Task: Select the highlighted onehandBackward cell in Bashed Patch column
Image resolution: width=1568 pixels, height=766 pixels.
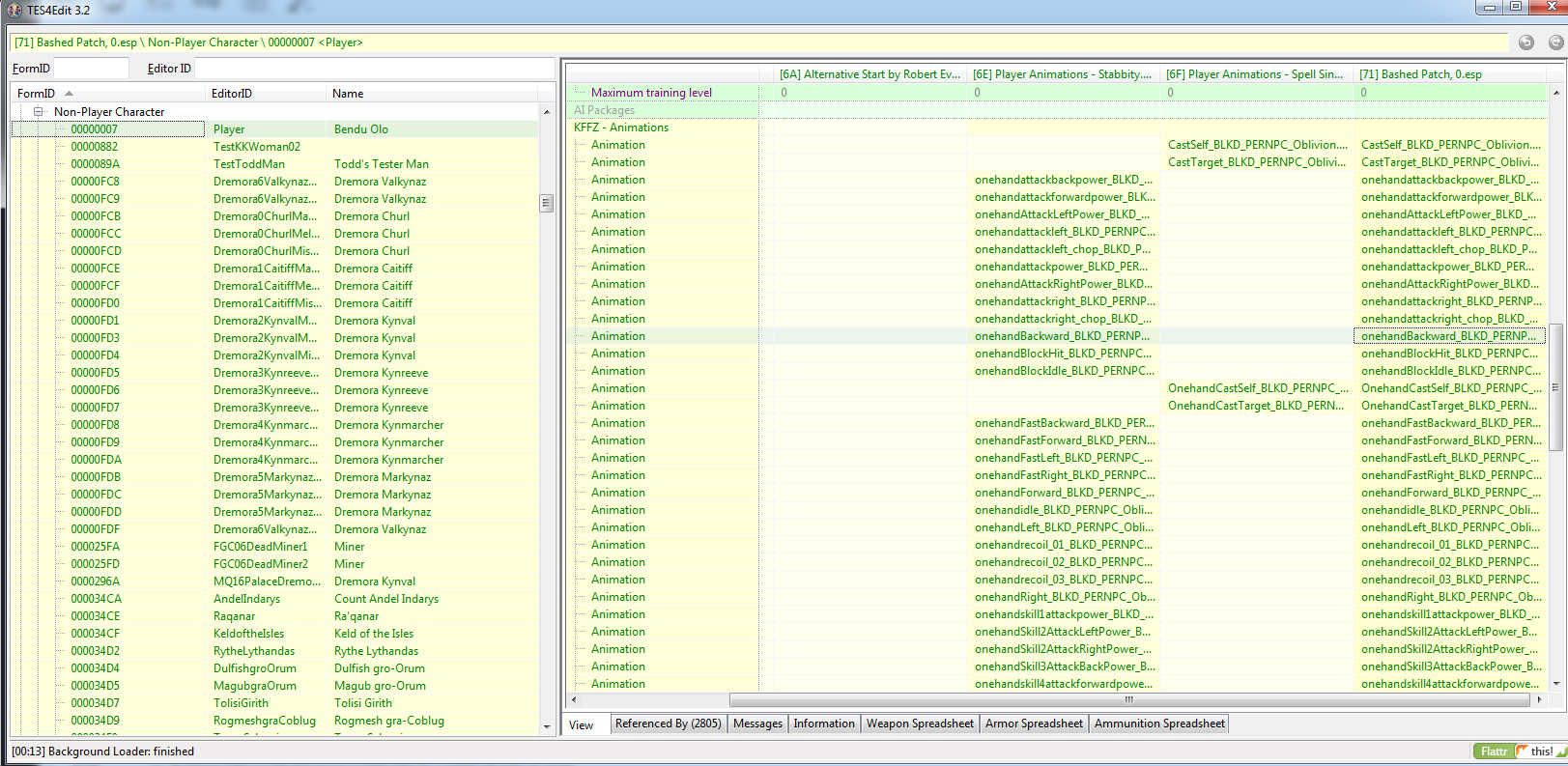Action: [1450, 336]
